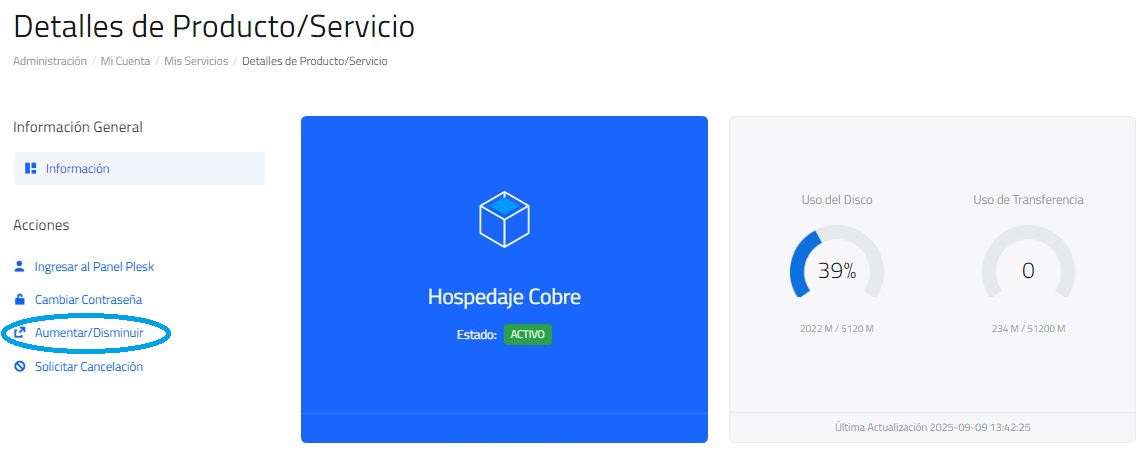Go to Administración breadcrumb

[50, 61]
